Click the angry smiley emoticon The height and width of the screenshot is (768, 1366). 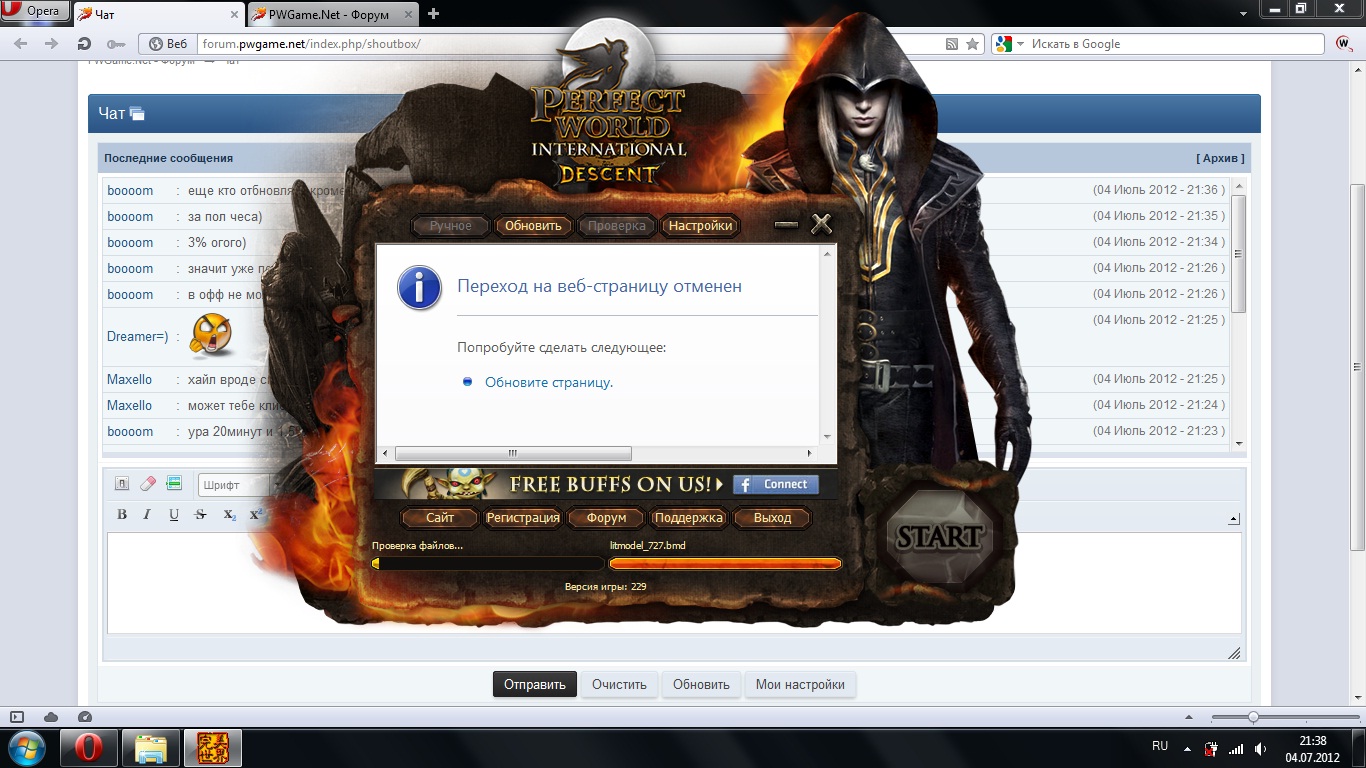pos(211,336)
